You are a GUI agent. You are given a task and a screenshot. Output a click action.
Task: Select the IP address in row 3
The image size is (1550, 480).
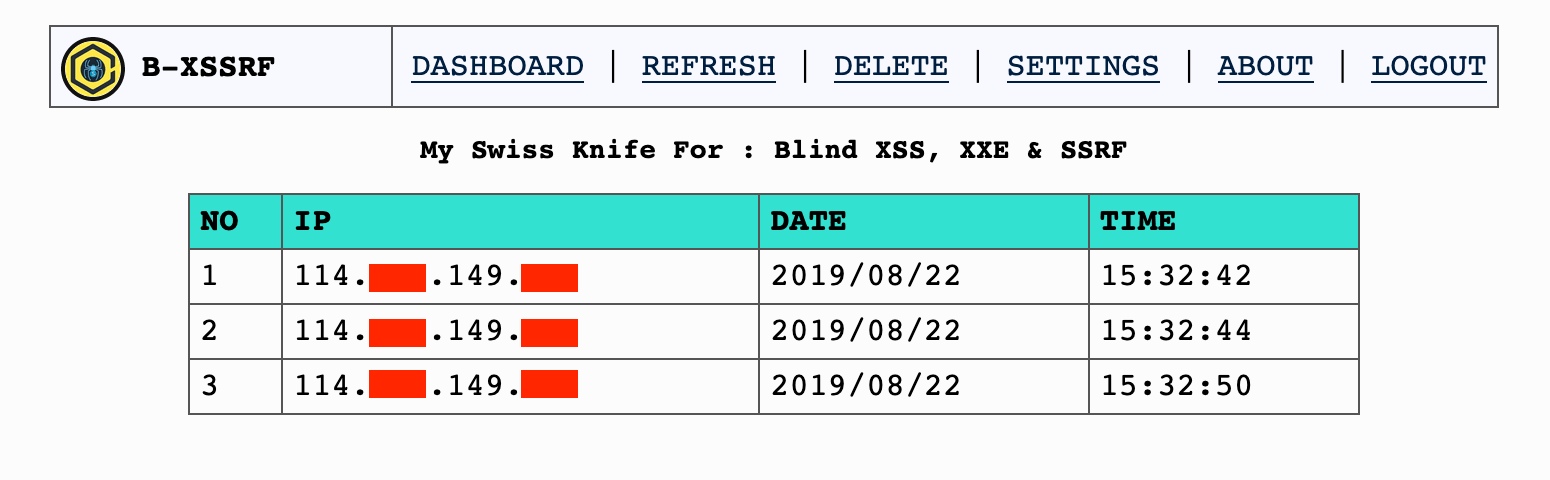click(436, 386)
